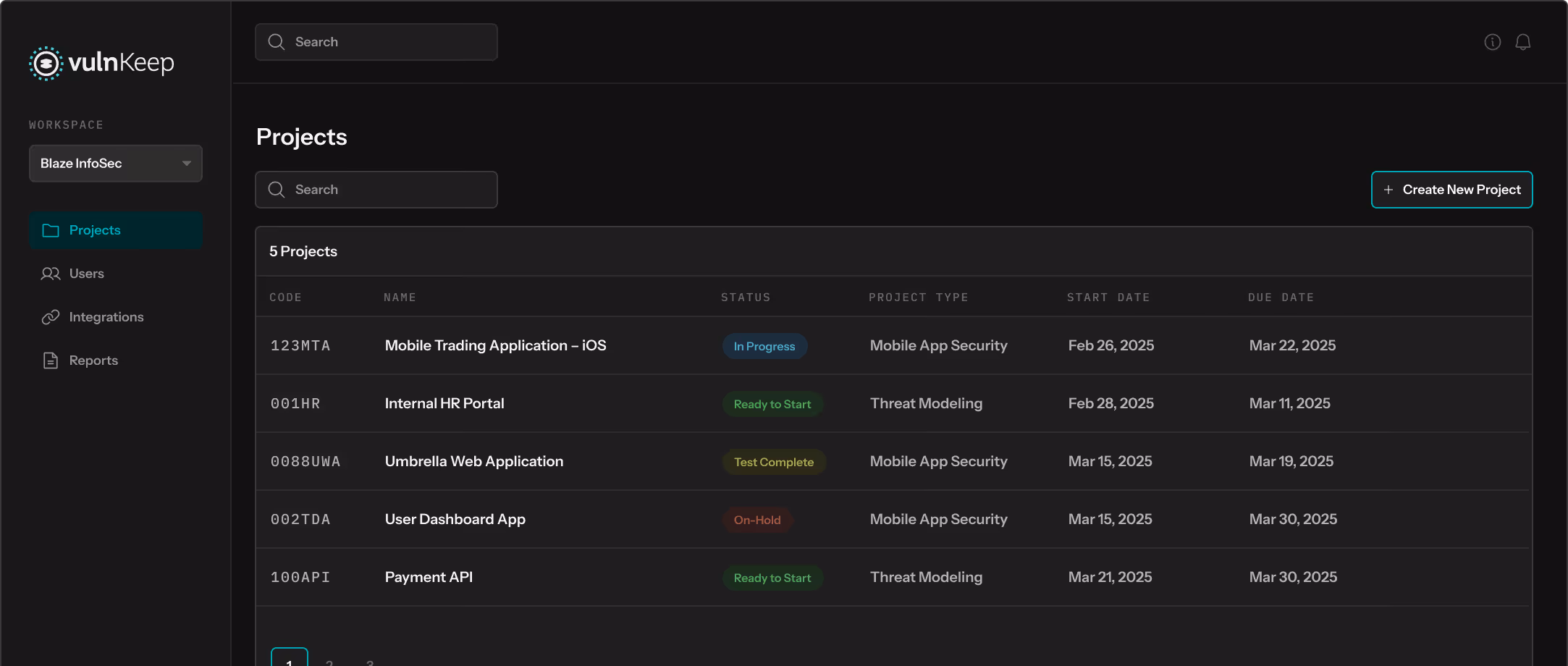
Task: Click Threat Modeling in Internal HR Portal row
Action: 927,404
